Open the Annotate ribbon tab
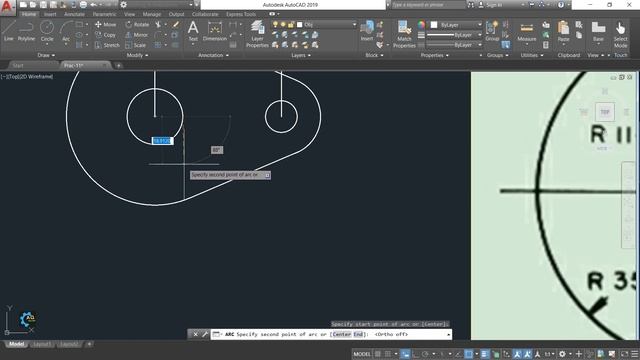 [74, 14]
